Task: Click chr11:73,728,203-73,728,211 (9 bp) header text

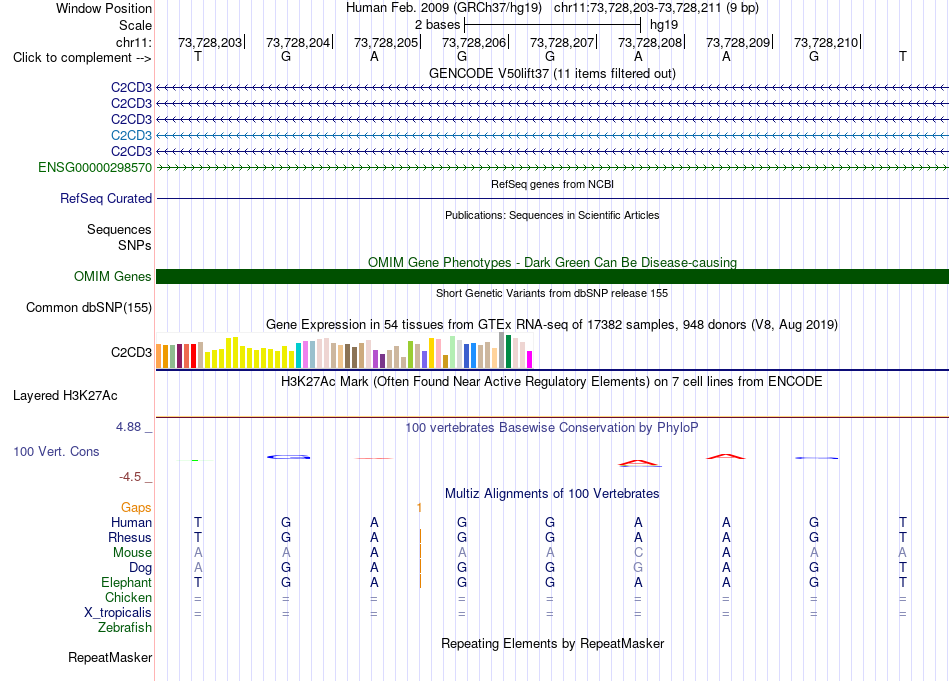Action: pyautogui.click(x=656, y=8)
